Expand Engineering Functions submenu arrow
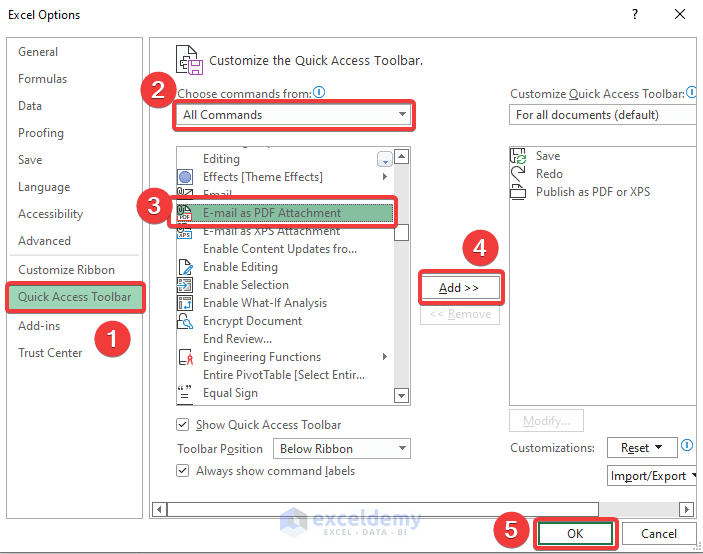 point(385,357)
